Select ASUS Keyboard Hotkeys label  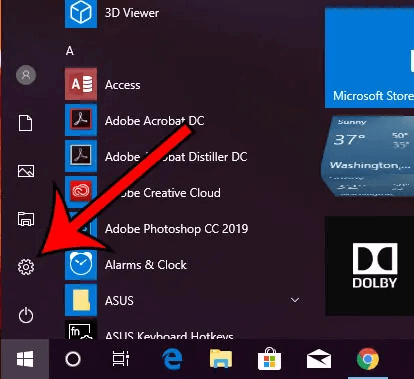(169, 335)
